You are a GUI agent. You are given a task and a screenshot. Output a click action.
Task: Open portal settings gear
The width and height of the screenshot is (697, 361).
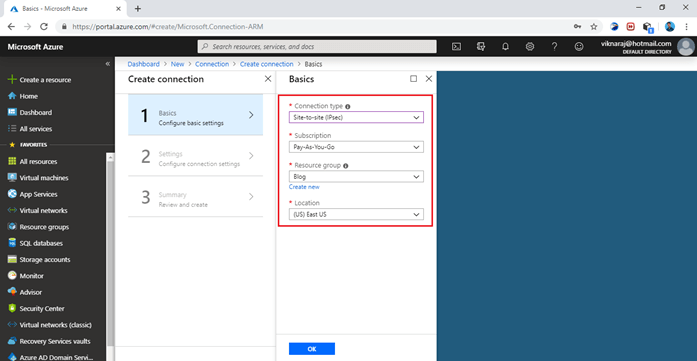[x=529, y=46]
